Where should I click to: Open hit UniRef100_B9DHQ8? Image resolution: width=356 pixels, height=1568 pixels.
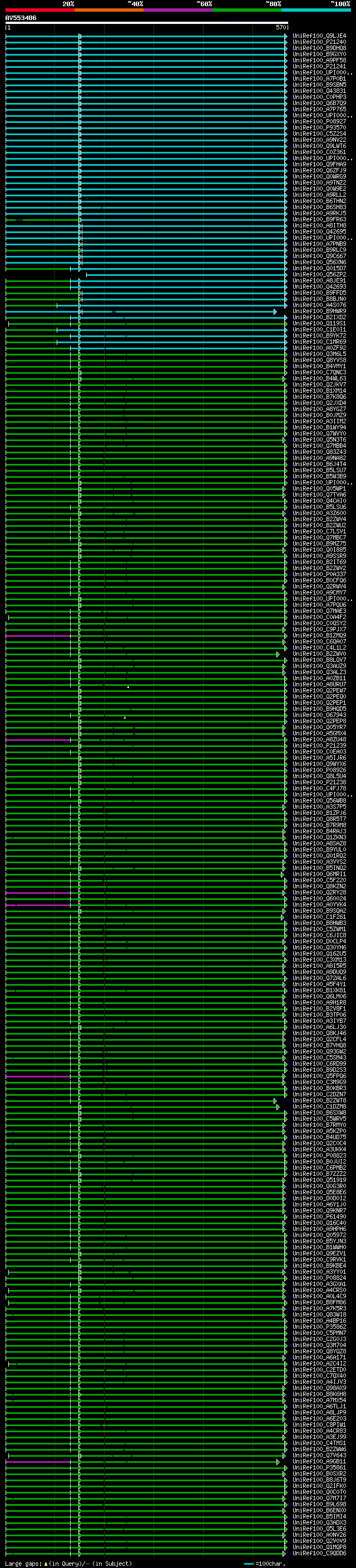coord(319,49)
